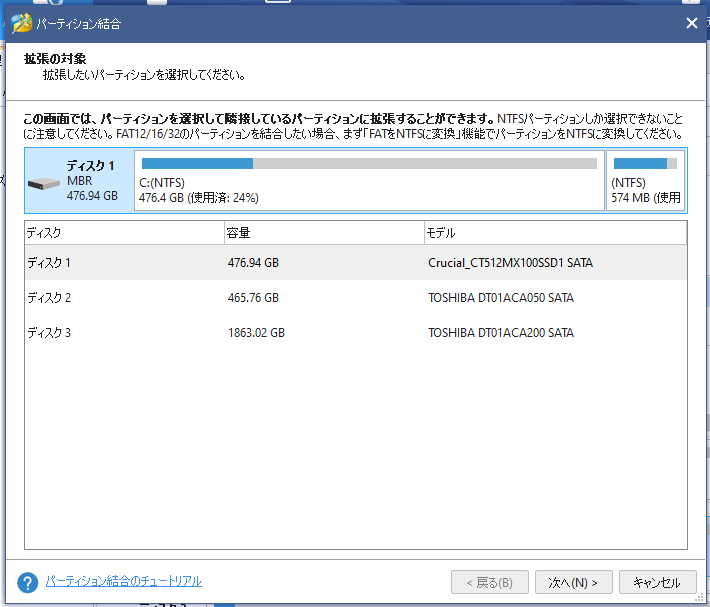Click the 574 MB partition usage bar
This screenshot has width=710, height=607.
click(645, 163)
